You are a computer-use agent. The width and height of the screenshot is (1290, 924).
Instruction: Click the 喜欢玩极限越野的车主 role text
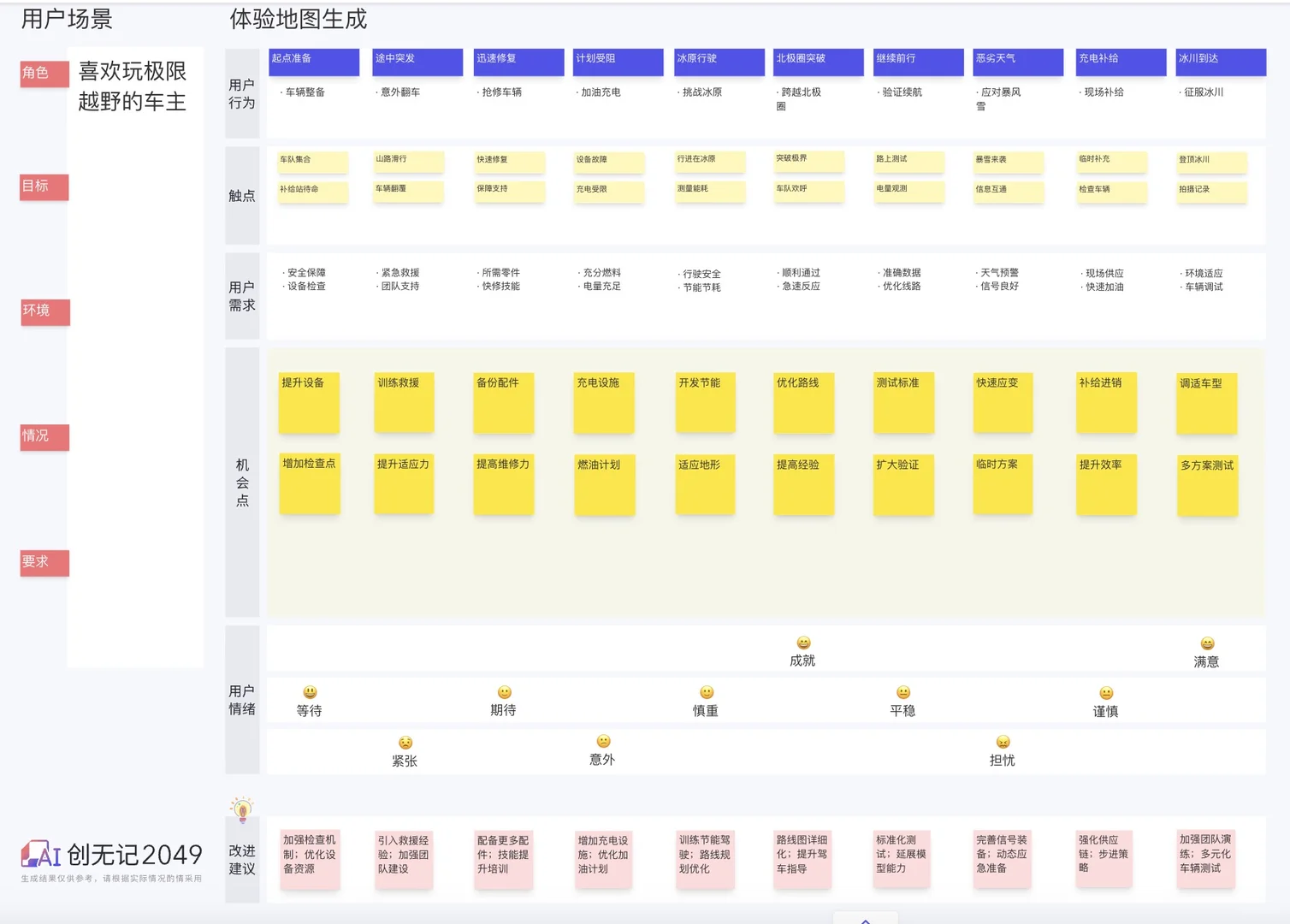point(133,86)
